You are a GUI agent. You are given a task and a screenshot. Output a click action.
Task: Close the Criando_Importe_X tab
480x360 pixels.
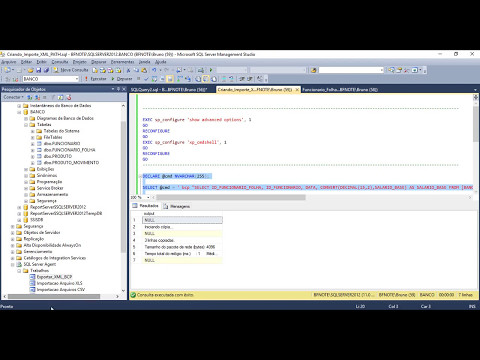297,90
